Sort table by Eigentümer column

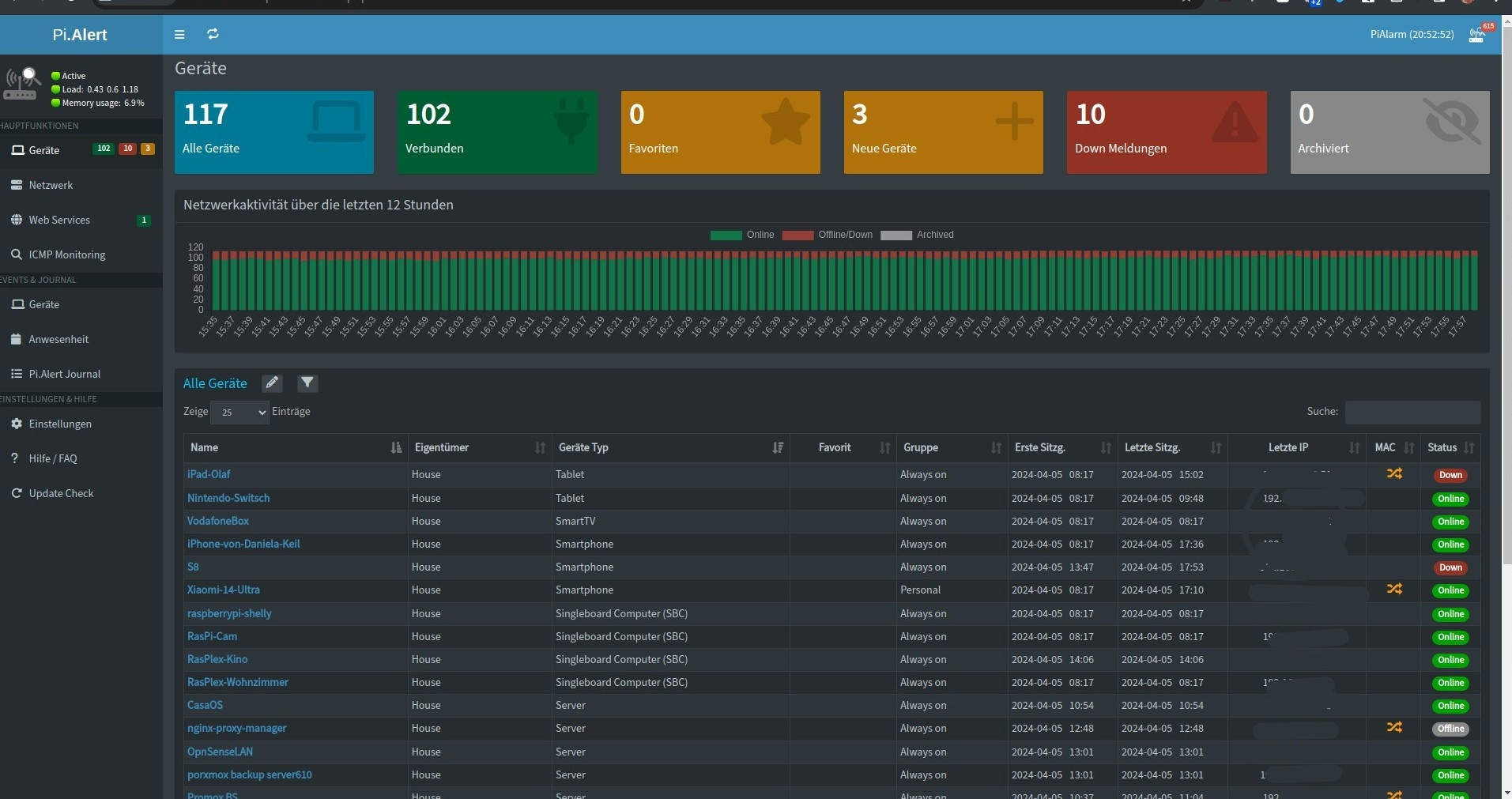480,447
